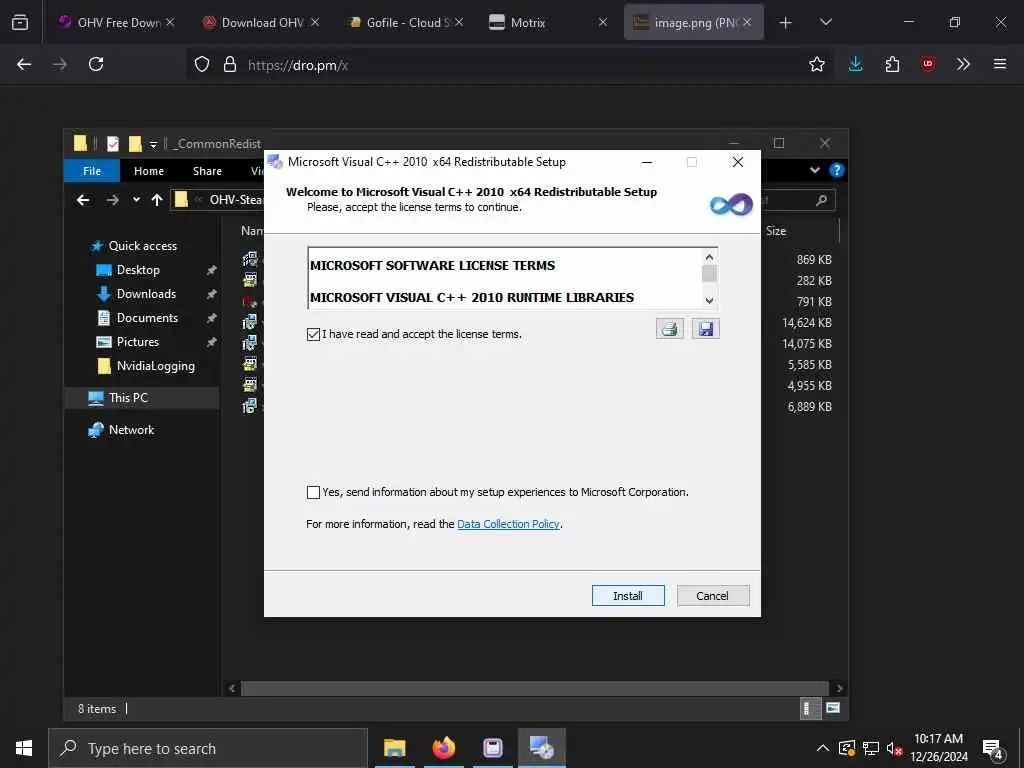Viewport: 1024px width, 768px height.
Task: Click the padlock site information icon
Action: tap(229, 64)
